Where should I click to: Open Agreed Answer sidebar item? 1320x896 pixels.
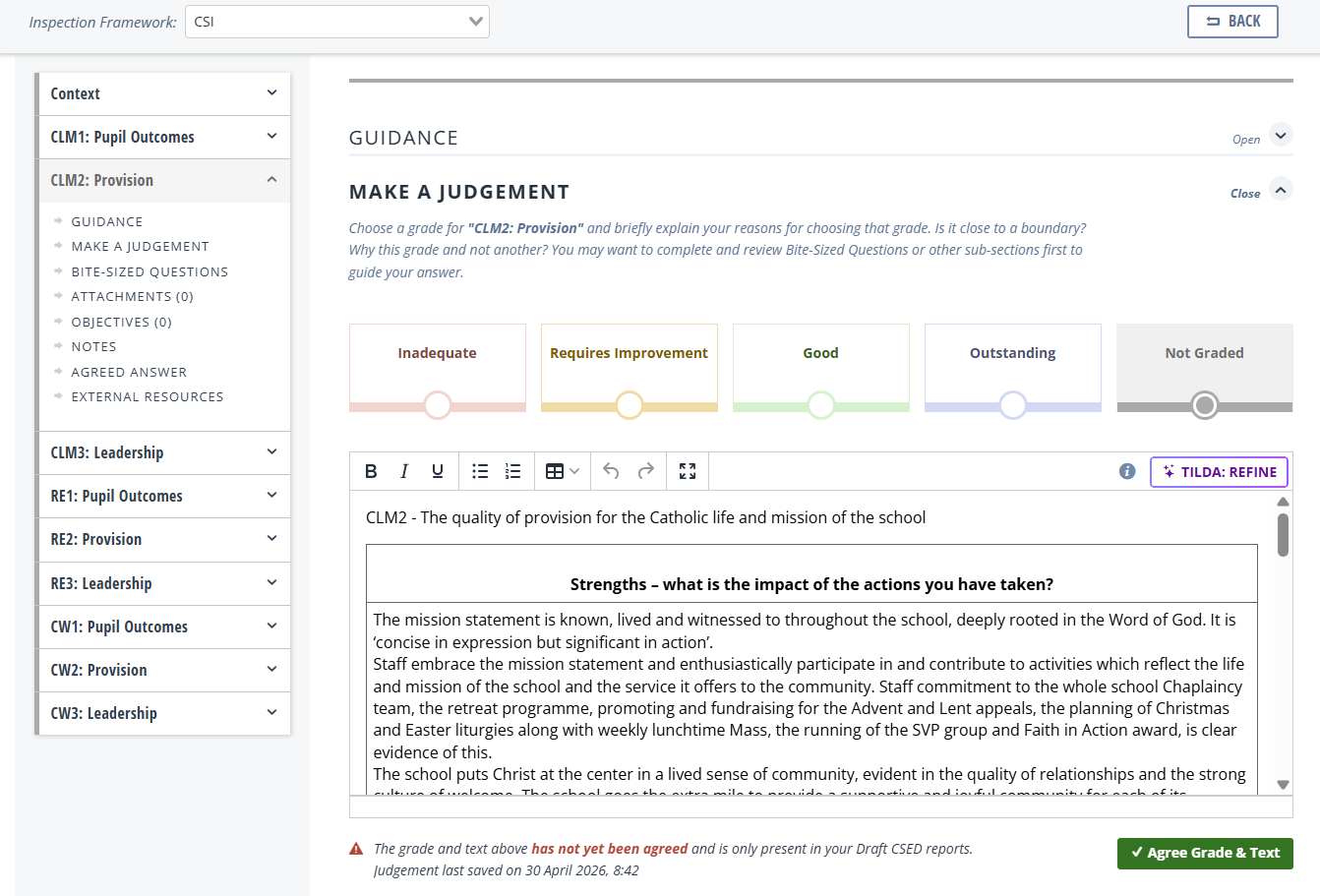click(129, 372)
